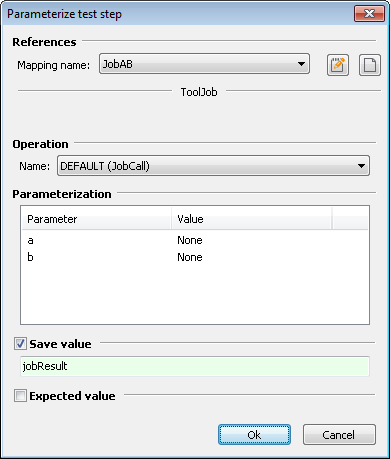Screen dimensions: 390x459
Task: Click the jobResult input field
Action: coord(195,366)
